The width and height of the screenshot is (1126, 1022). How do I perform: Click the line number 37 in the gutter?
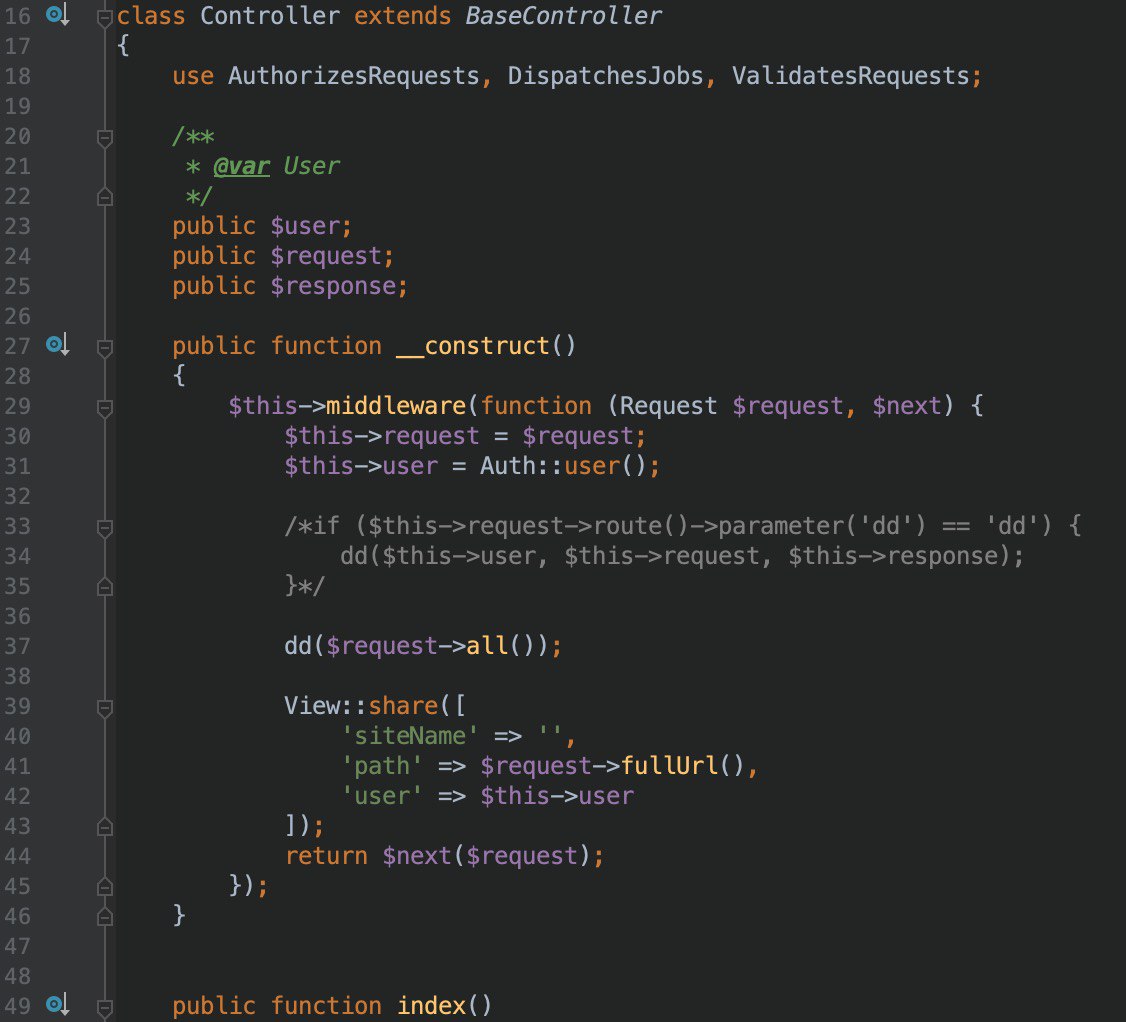(x=17, y=646)
